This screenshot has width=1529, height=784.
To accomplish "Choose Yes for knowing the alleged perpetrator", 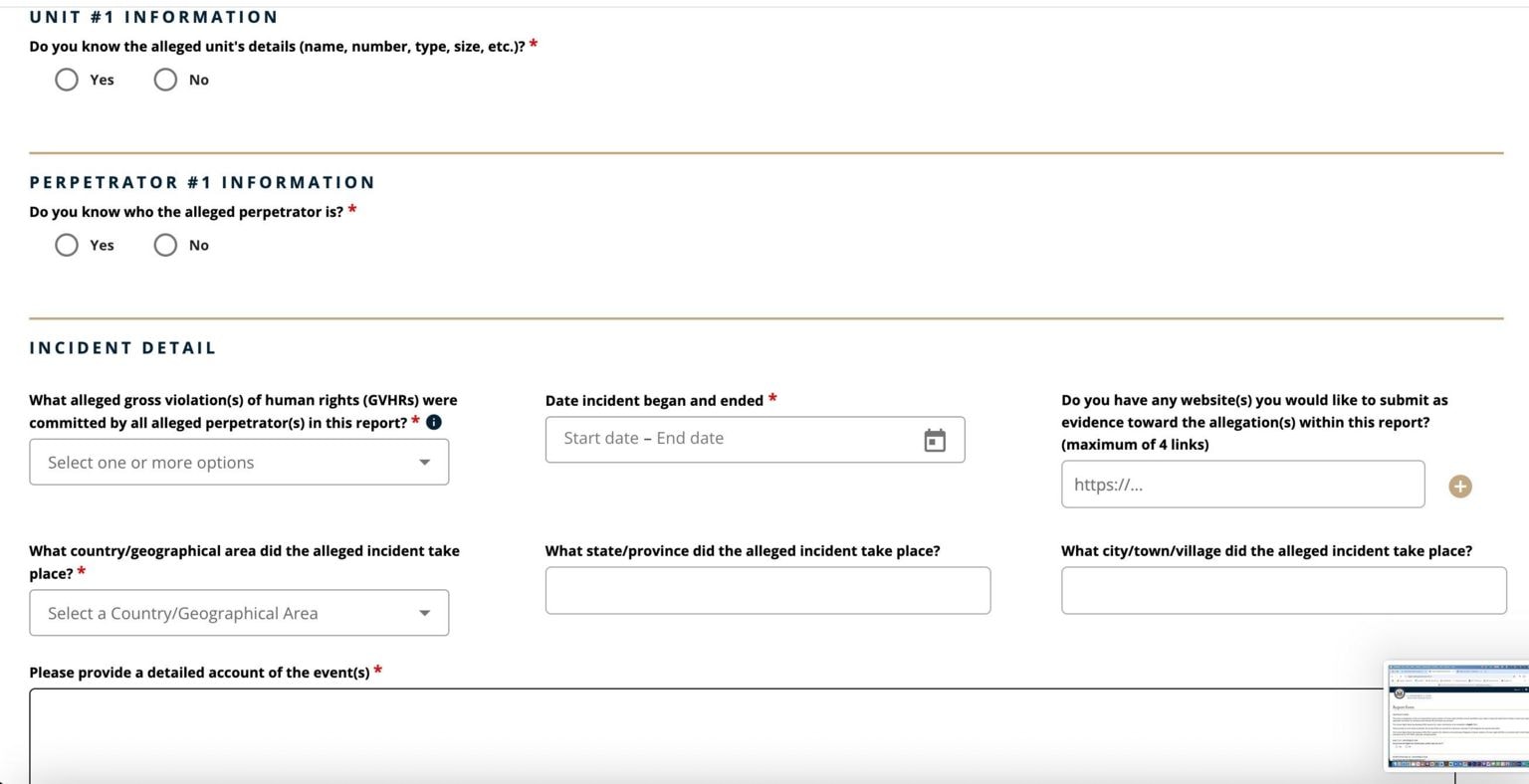I will 67,246.
